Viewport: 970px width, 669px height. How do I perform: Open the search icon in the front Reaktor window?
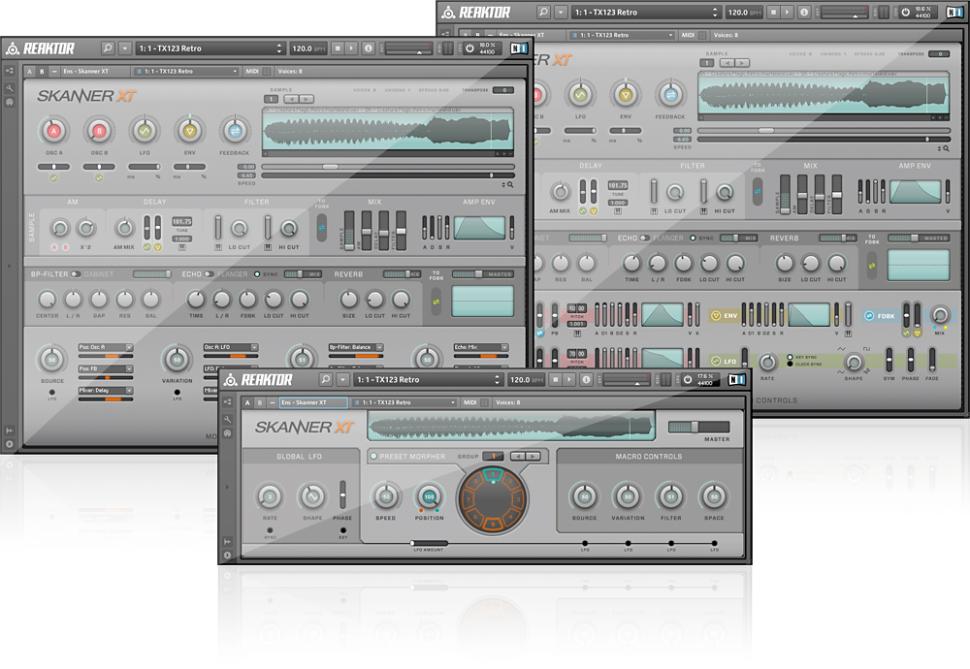pyautogui.click(x=326, y=379)
